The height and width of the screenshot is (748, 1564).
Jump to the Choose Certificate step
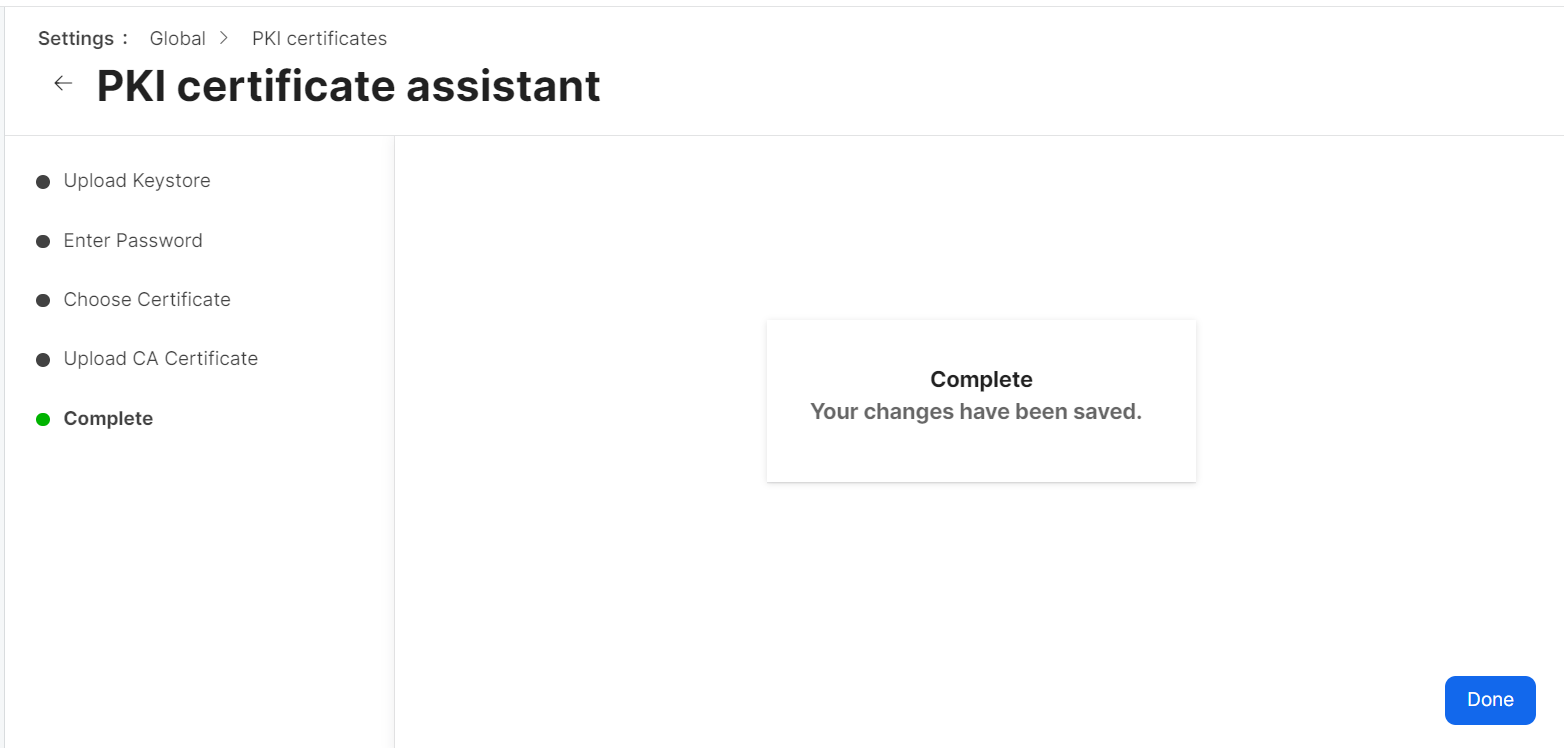coord(147,299)
